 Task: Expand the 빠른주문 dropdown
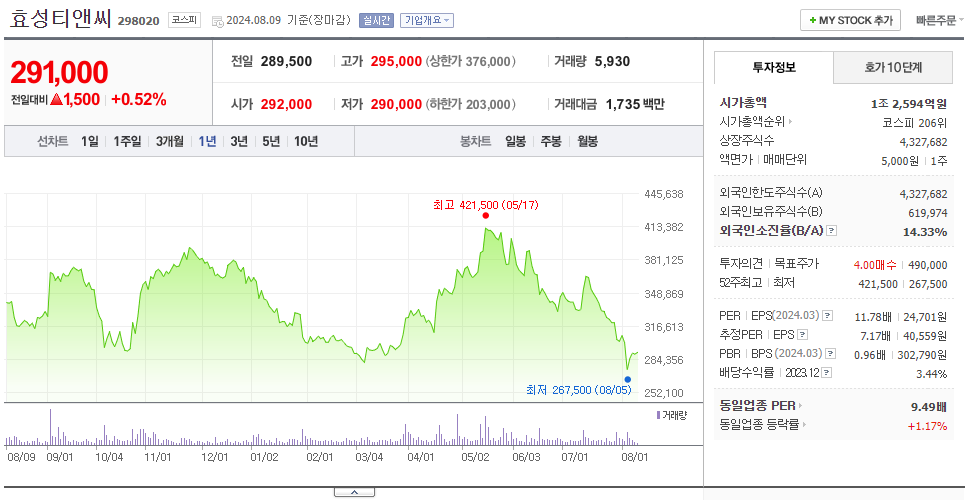[940, 20]
